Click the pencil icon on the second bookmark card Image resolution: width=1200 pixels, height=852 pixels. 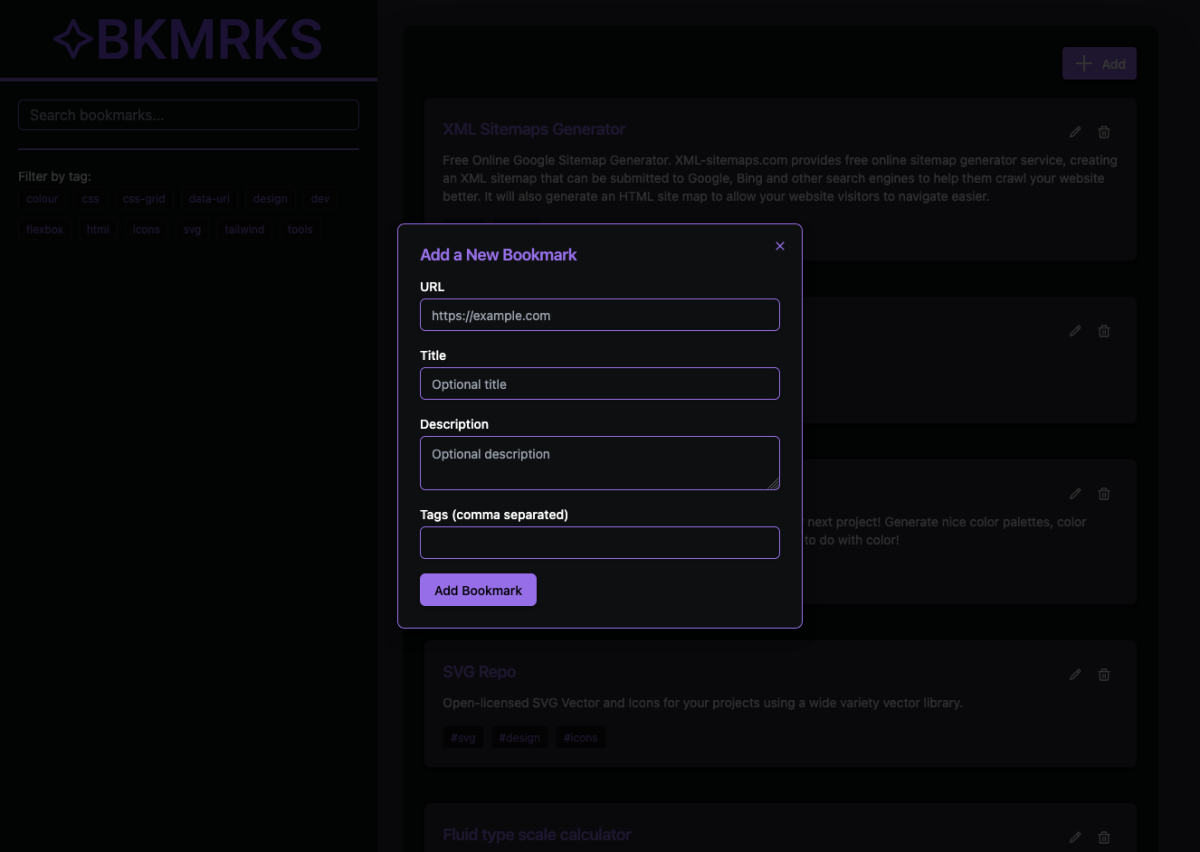pos(1075,331)
